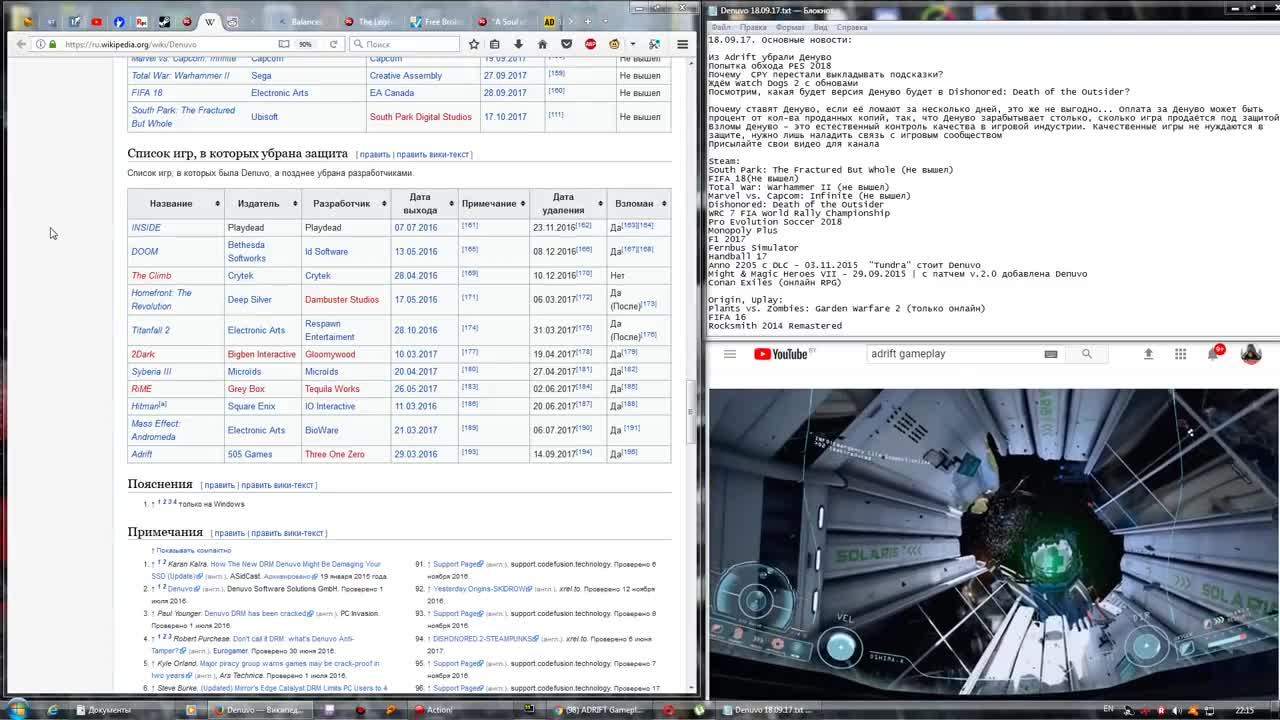Viewport: 1280px width, 720px height.
Task: Open the Вид menu in Notepad
Action: point(820,27)
